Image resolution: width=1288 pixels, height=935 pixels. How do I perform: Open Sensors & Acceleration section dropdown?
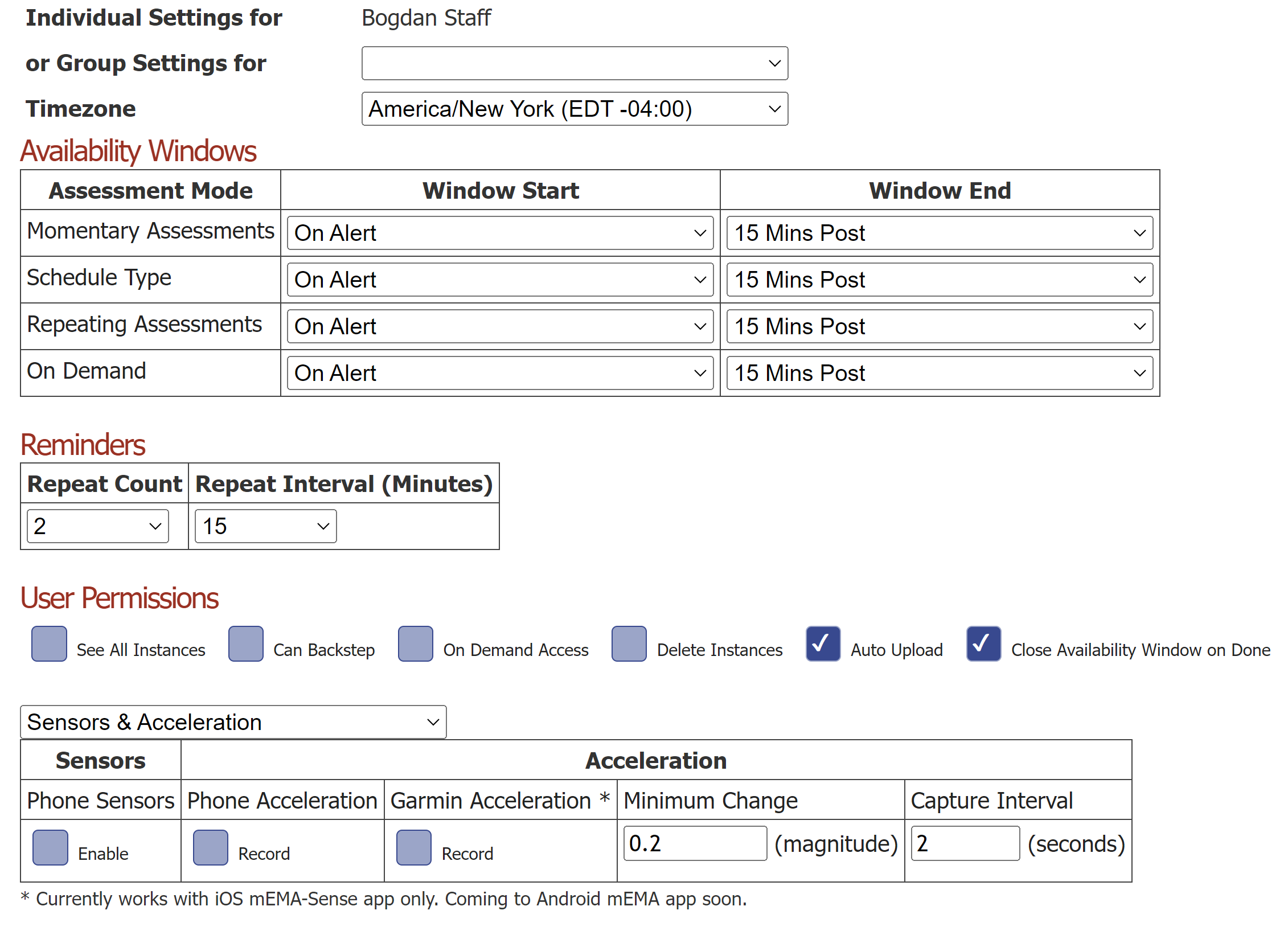coord(233,722)
